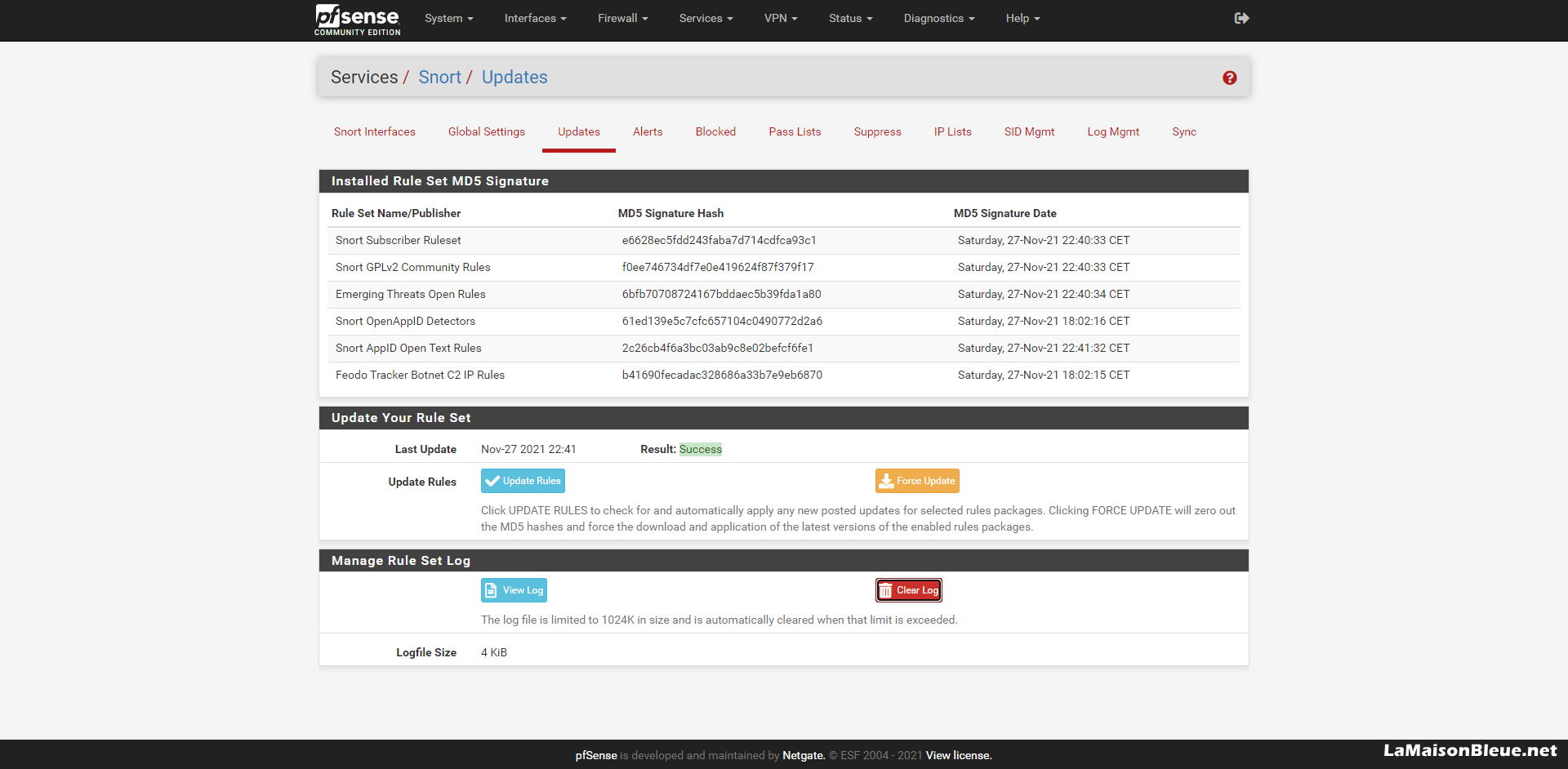Open the SID Mgmt tab
The image size is (1568, 769).
1029,131
